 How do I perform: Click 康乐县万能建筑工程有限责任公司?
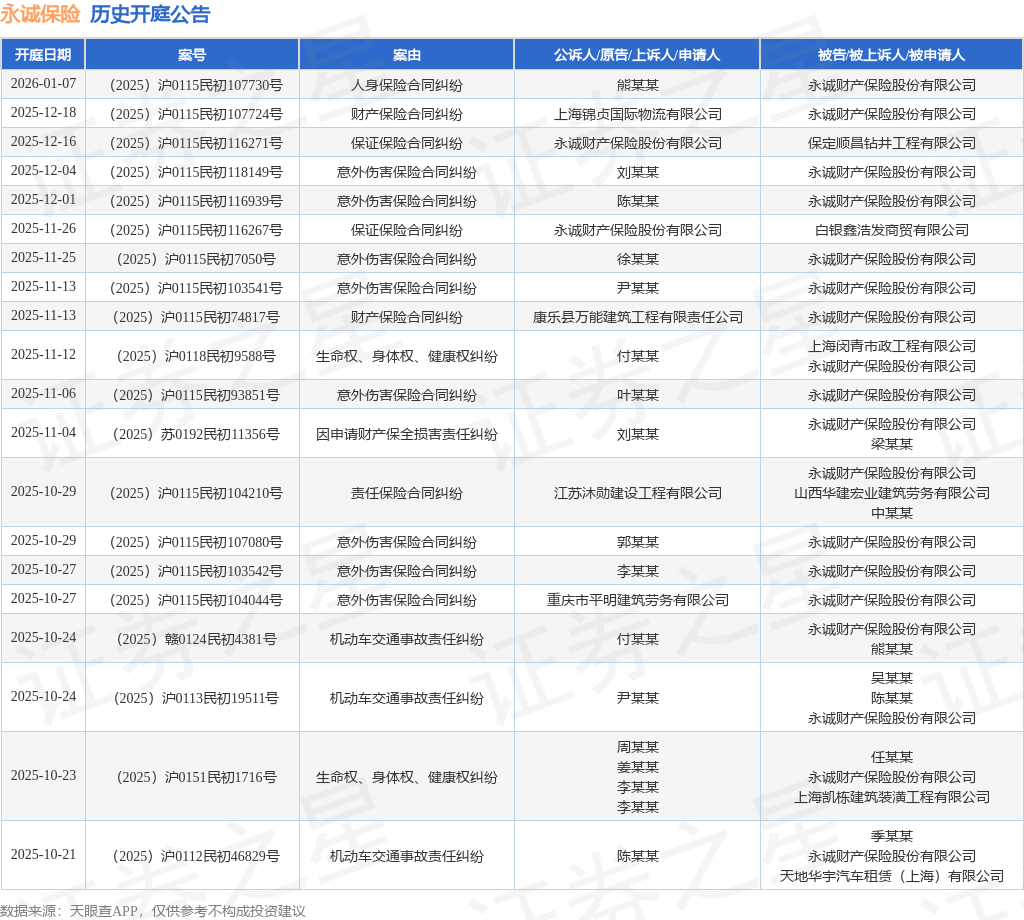[637, 317]
